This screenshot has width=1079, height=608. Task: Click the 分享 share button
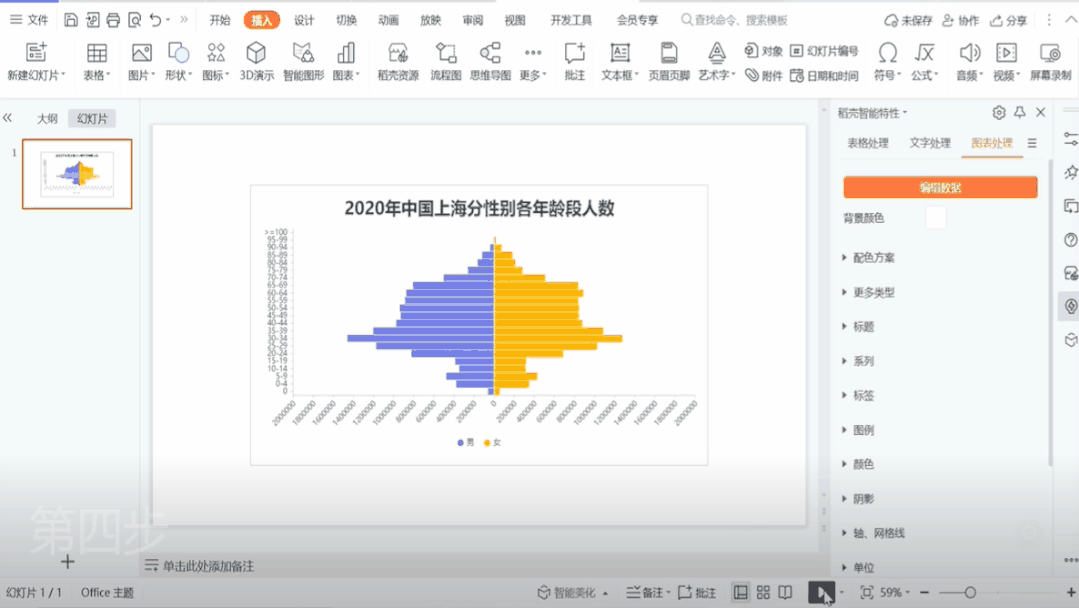pyautogui.click(x=1009, y=21)
